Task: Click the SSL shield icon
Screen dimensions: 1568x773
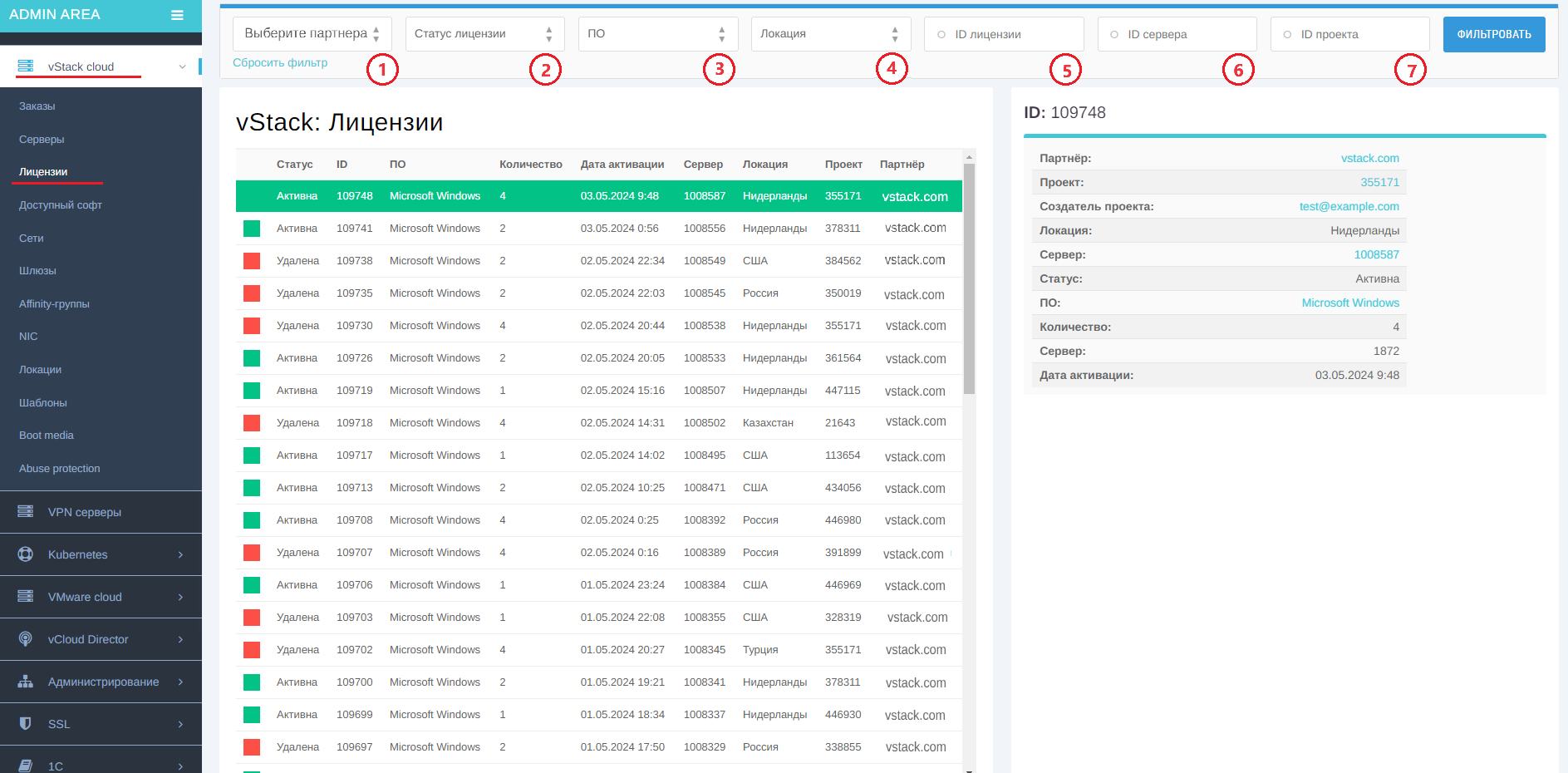Action: 26,724
